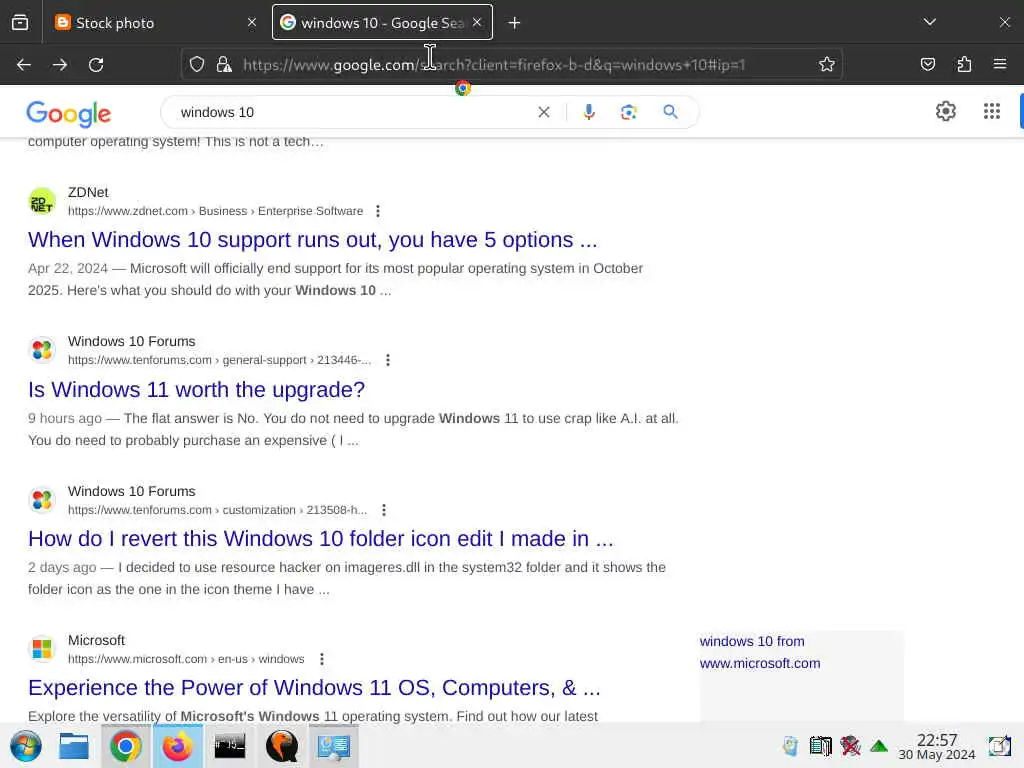Clear the search query with X
This screenshot has height=768, width=1024.
tap(543, 112)
